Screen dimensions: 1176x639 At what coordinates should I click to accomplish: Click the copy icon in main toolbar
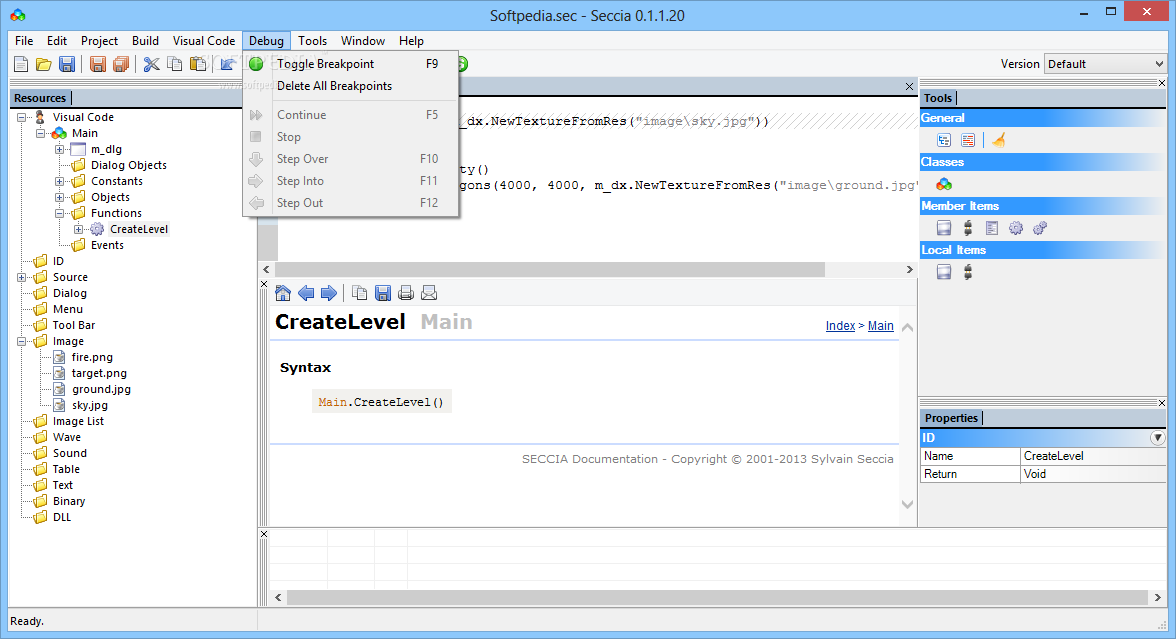(x=175, y=64)
